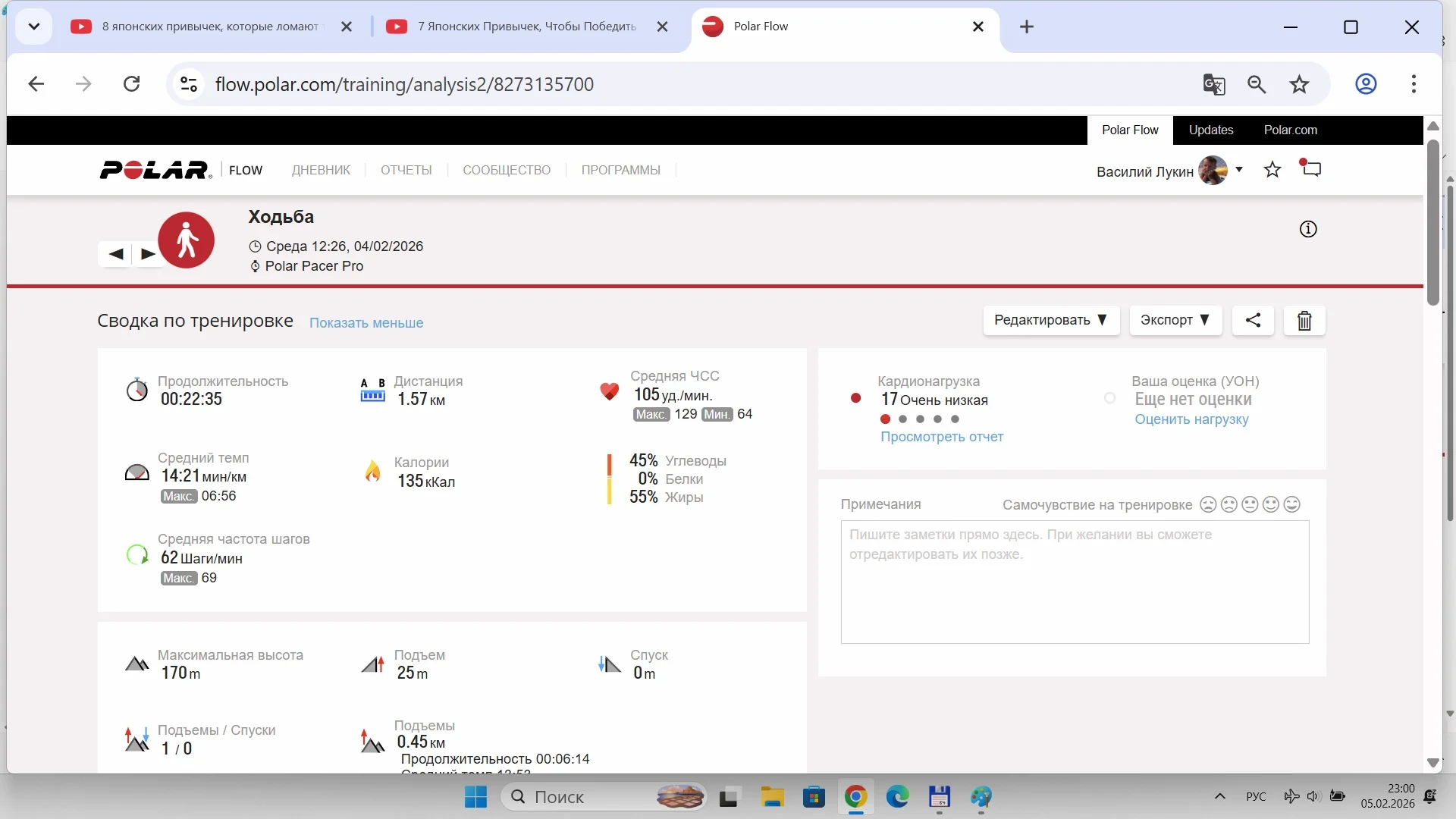Expand the Редактировать dropdown
The width and height of the screenshot is (1456, 819).
tap(1050, 320)
